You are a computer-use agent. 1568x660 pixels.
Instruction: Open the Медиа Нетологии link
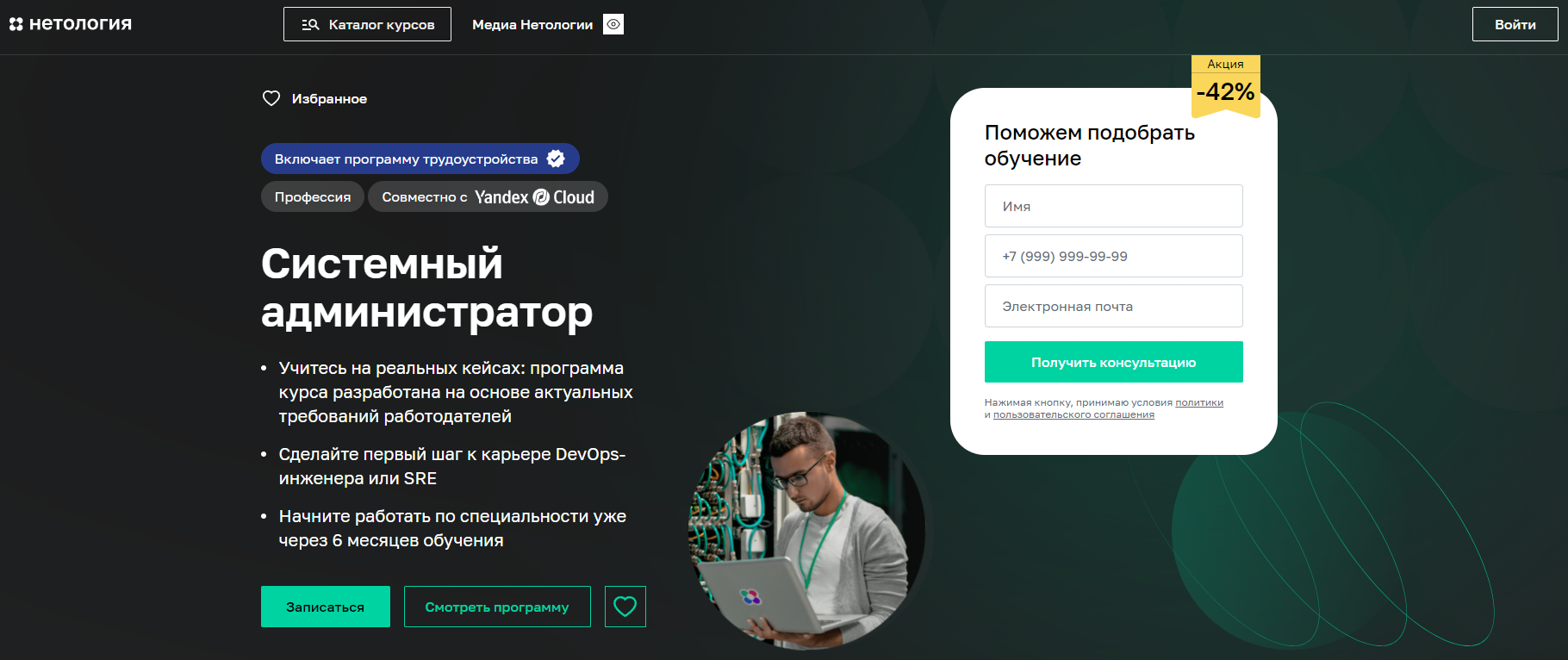pos(532,25)
